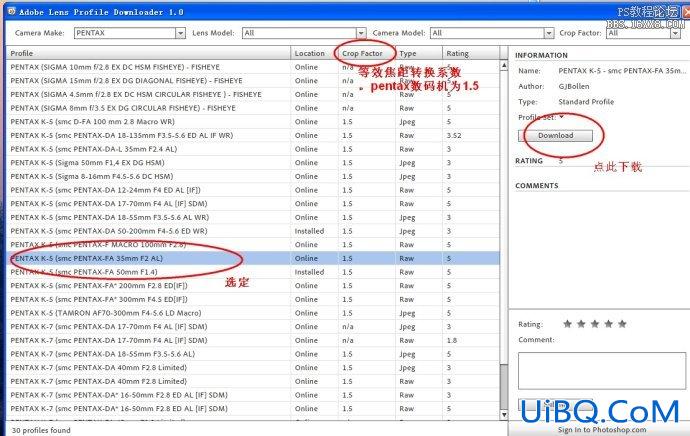The height and width of the screenshot is (436, 690).
Task: Click the '30 profiles found' status text
Action: click(x=41, y=430)
